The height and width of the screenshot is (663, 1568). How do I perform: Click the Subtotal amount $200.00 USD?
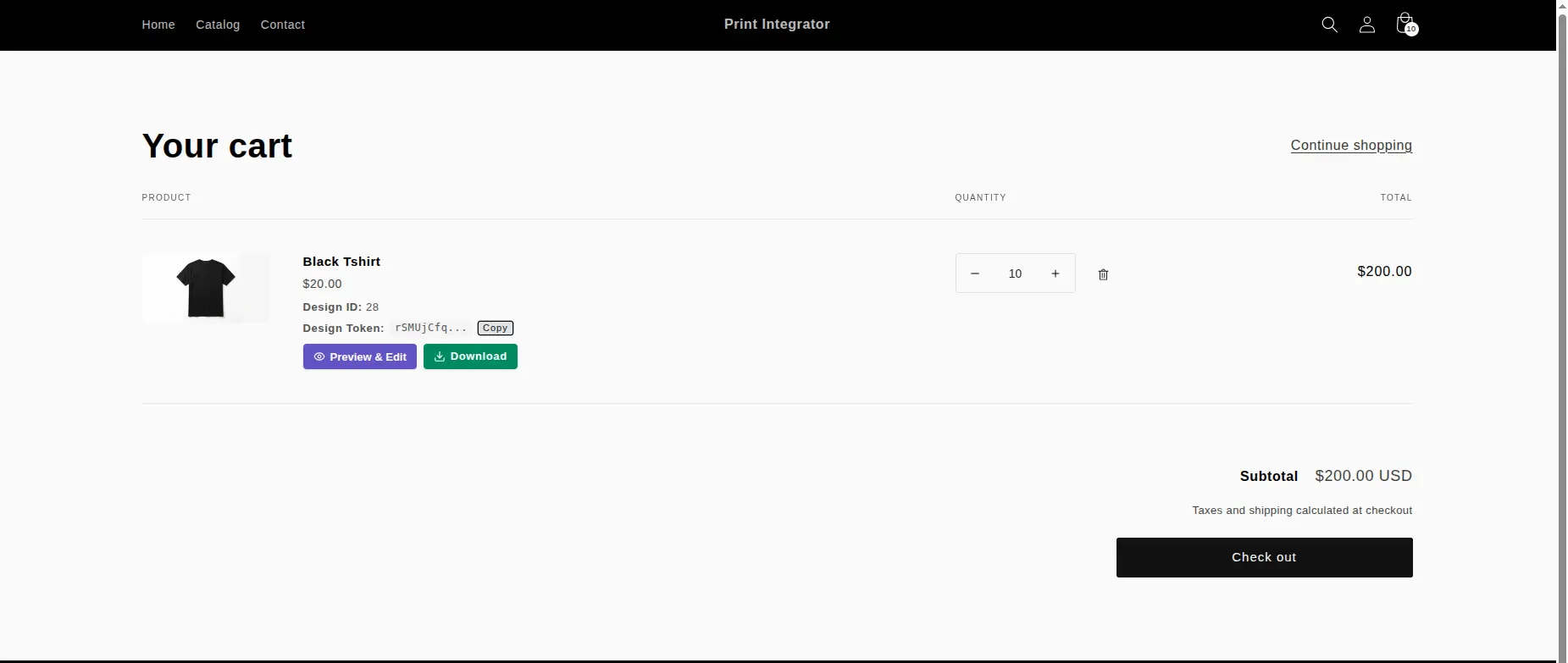[x=1363, y=476]
